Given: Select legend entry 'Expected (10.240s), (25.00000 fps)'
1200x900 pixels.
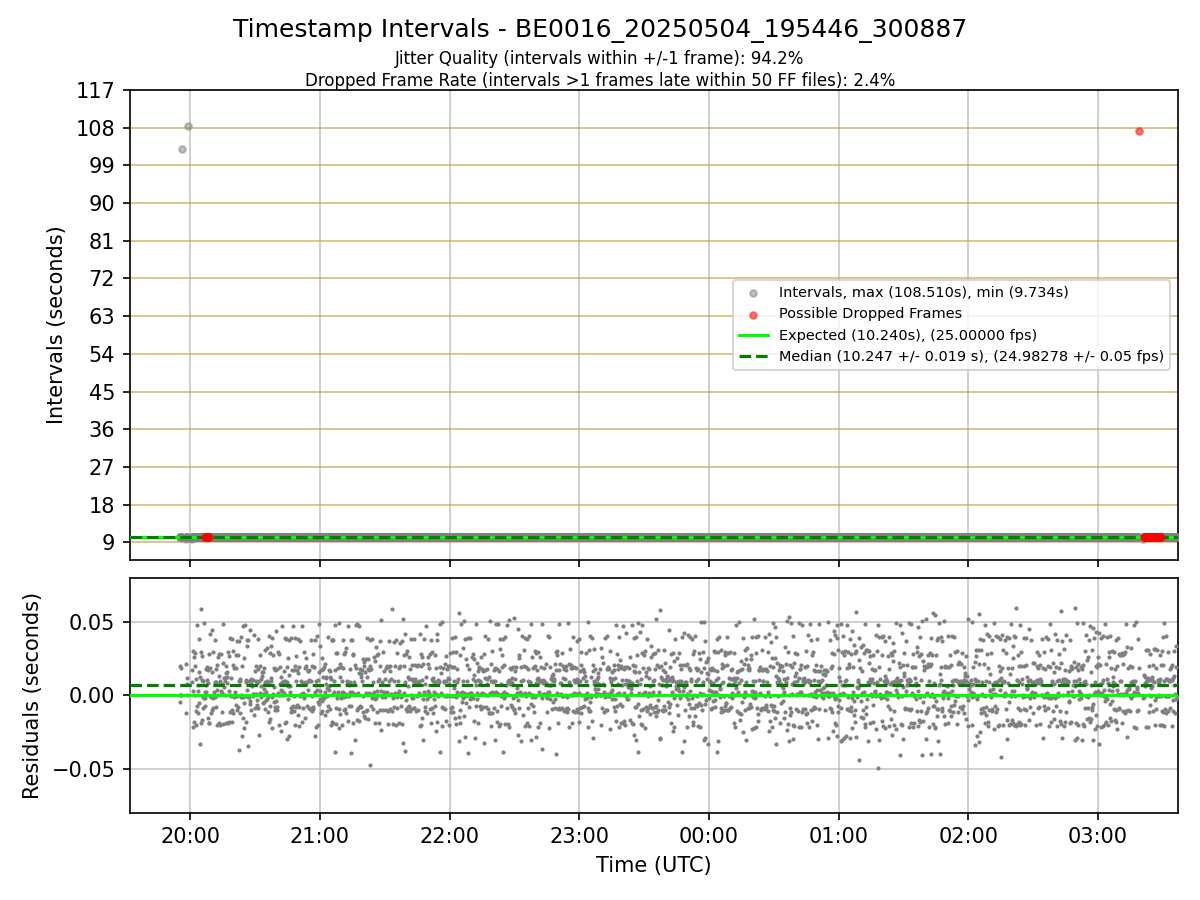Looking at the screenshot, I should tap(907, 335).
